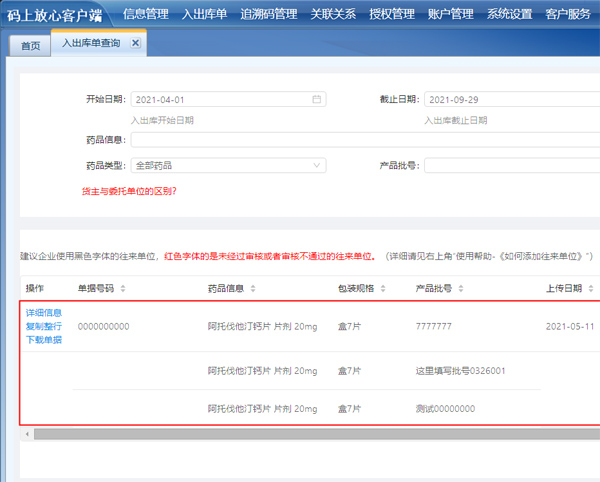
Task: Click the 下载单据 link
Action: pyautogui.click(x=44, y=340)
